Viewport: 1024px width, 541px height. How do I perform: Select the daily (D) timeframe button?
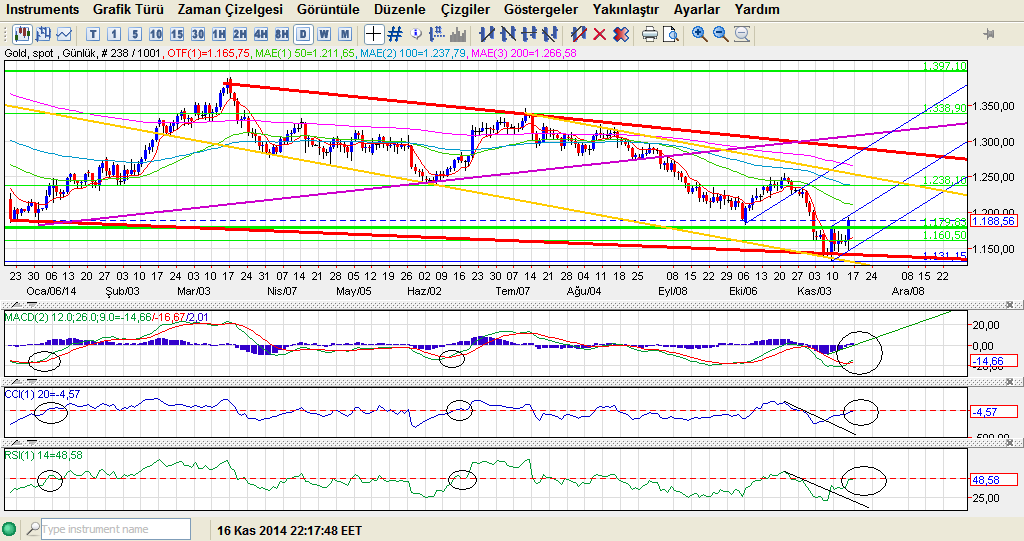point(303,34)
